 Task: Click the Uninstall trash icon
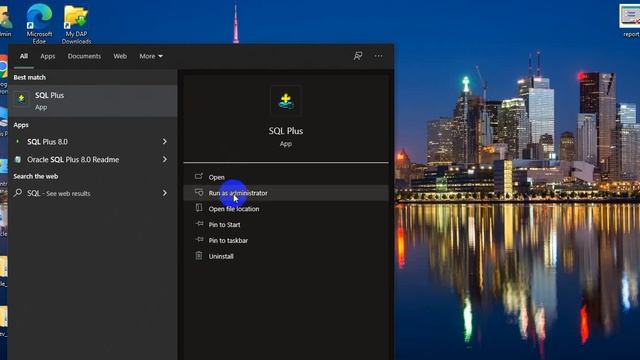[199, 256]
